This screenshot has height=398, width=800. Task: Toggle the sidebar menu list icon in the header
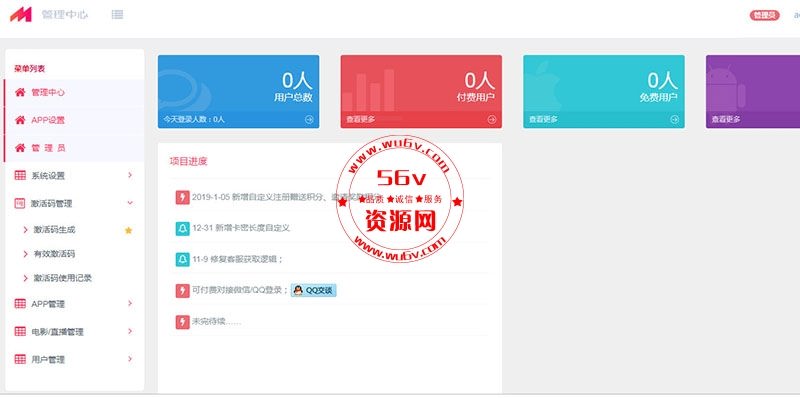point(117,14)
